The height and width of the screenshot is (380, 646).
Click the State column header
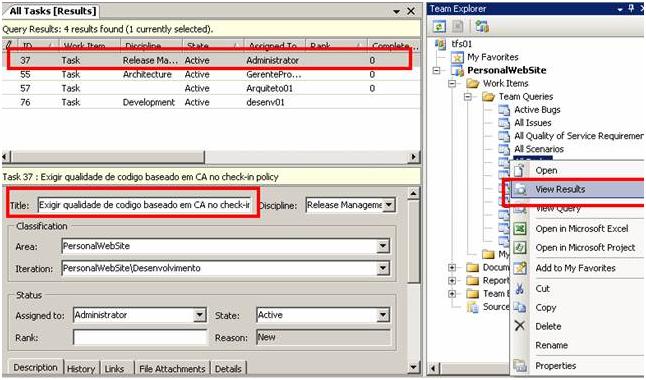[213, 45]
